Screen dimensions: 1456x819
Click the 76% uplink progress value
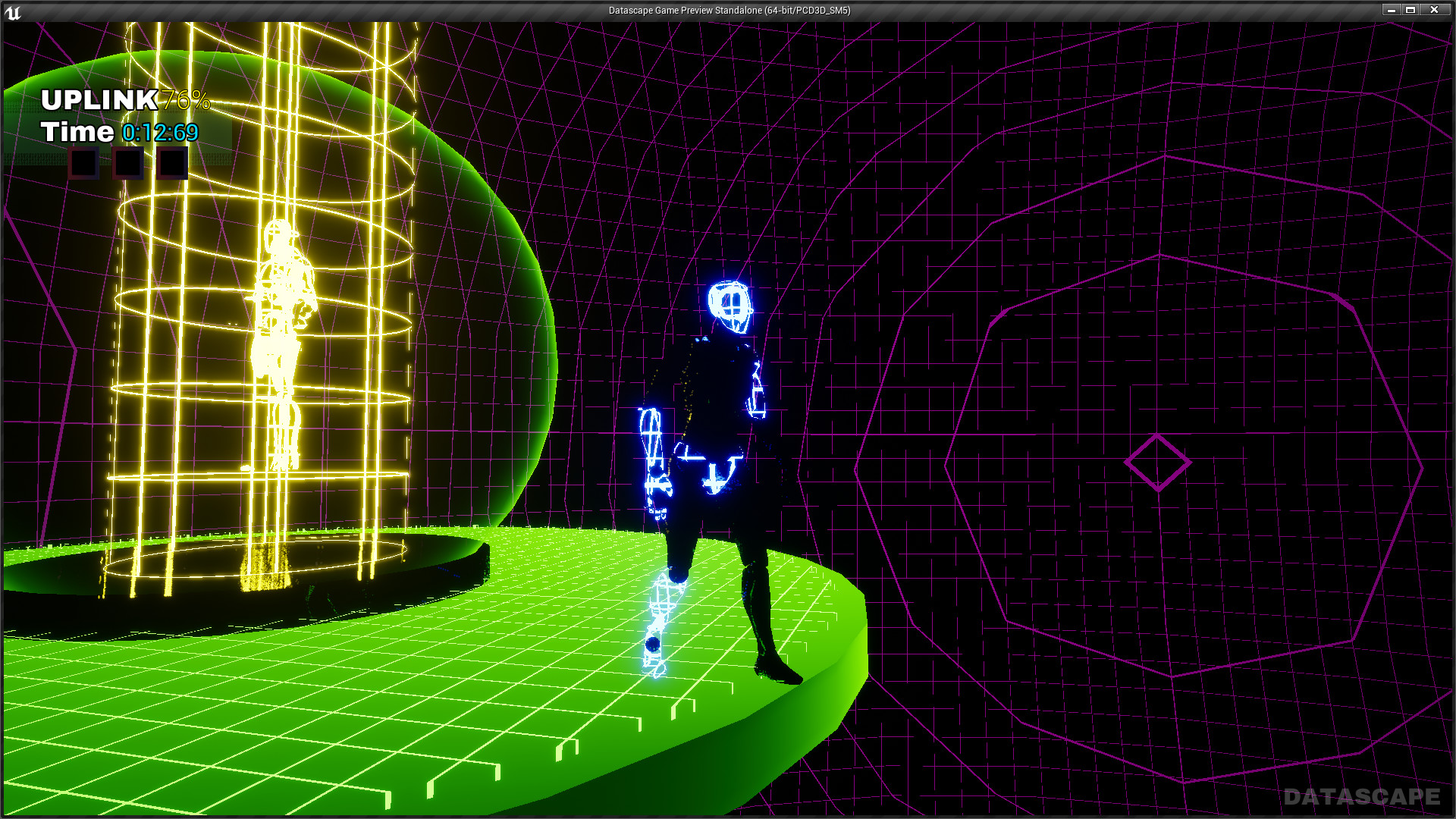(x=186, y=100)
